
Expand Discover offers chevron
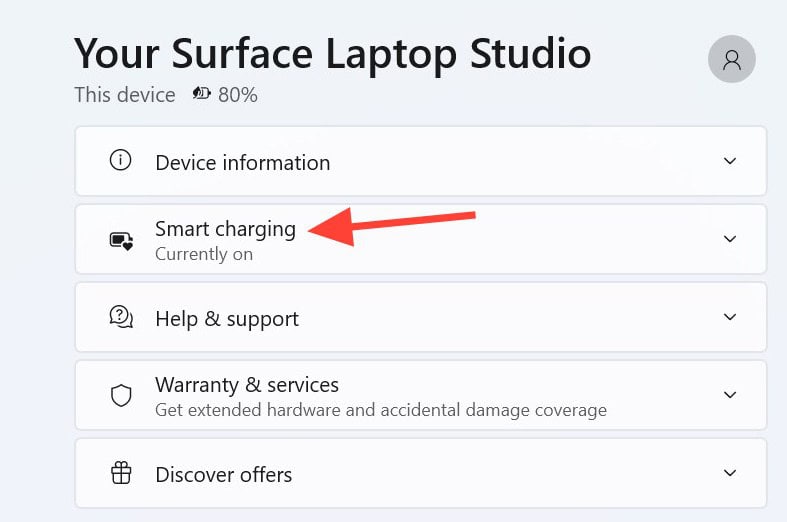pos(730,473)
